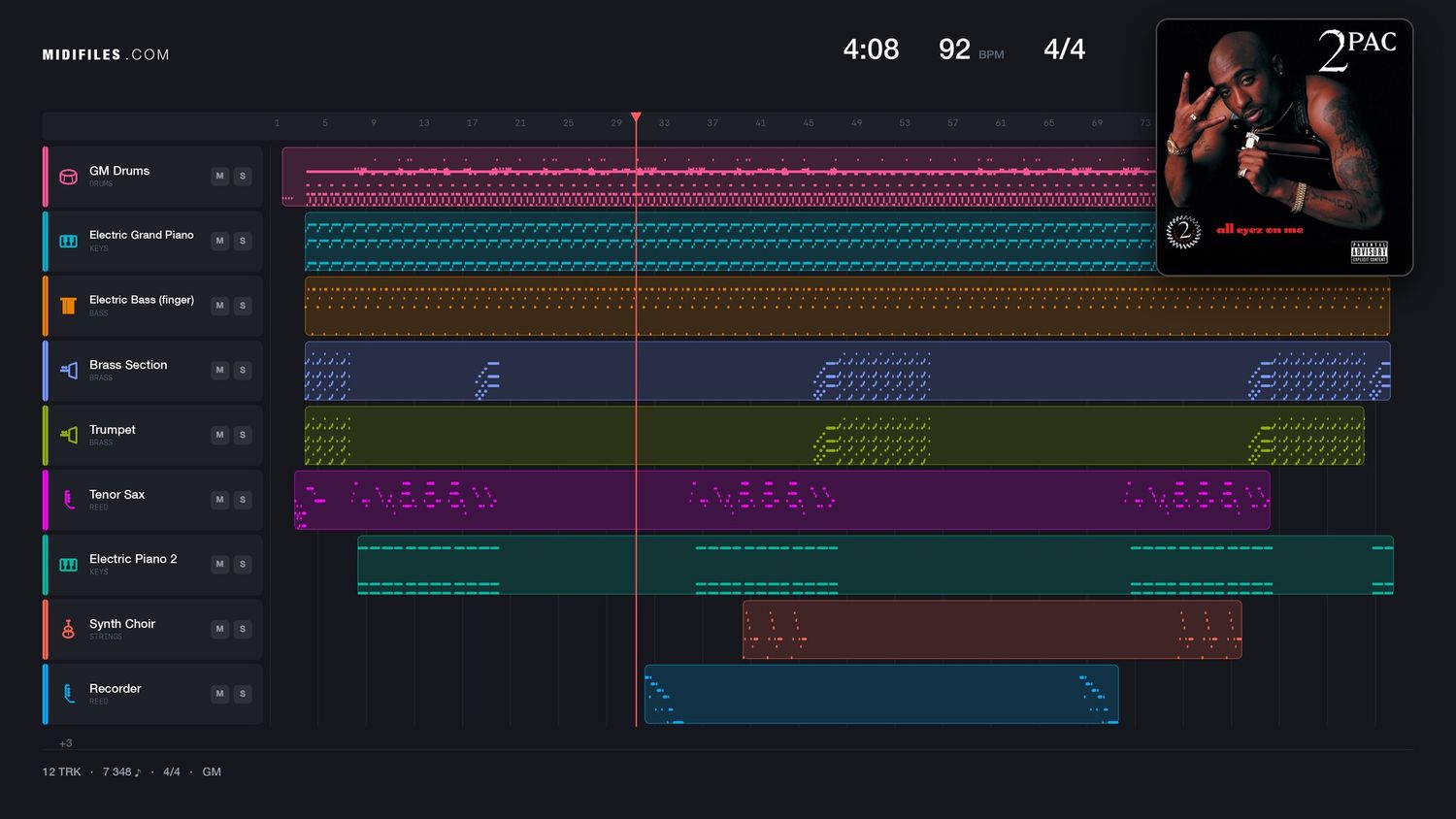Solo the Synth Choir track
The image size is (1456, 819).
(x=243, y=629)
